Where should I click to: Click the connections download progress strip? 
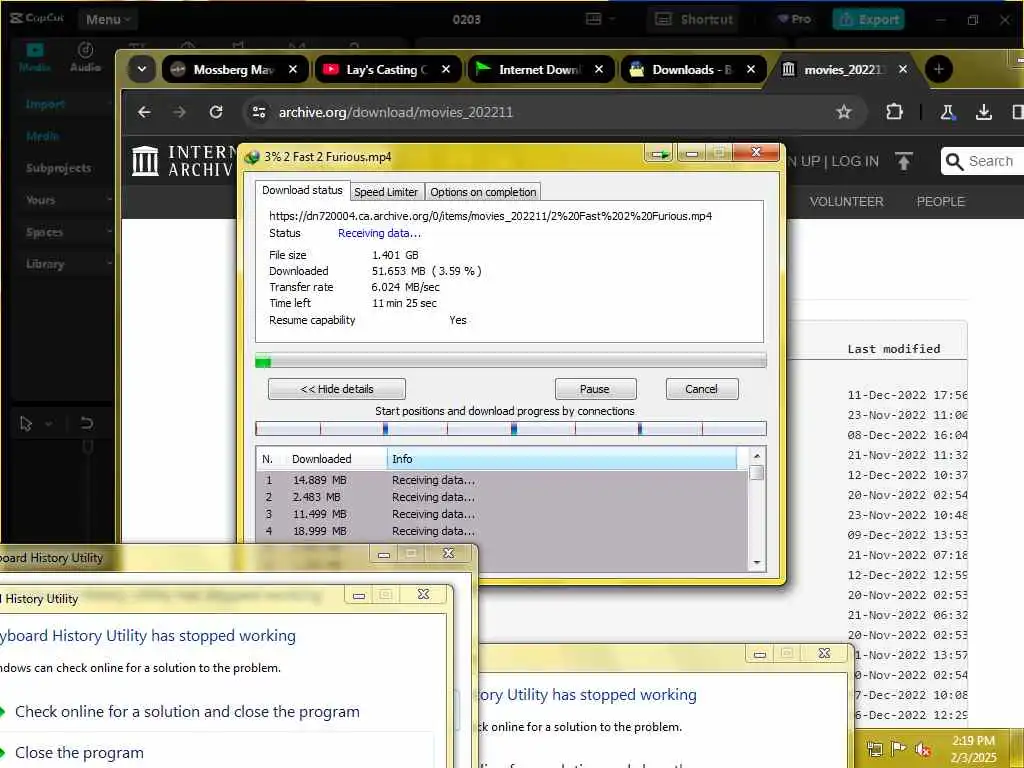click(511, 428)
